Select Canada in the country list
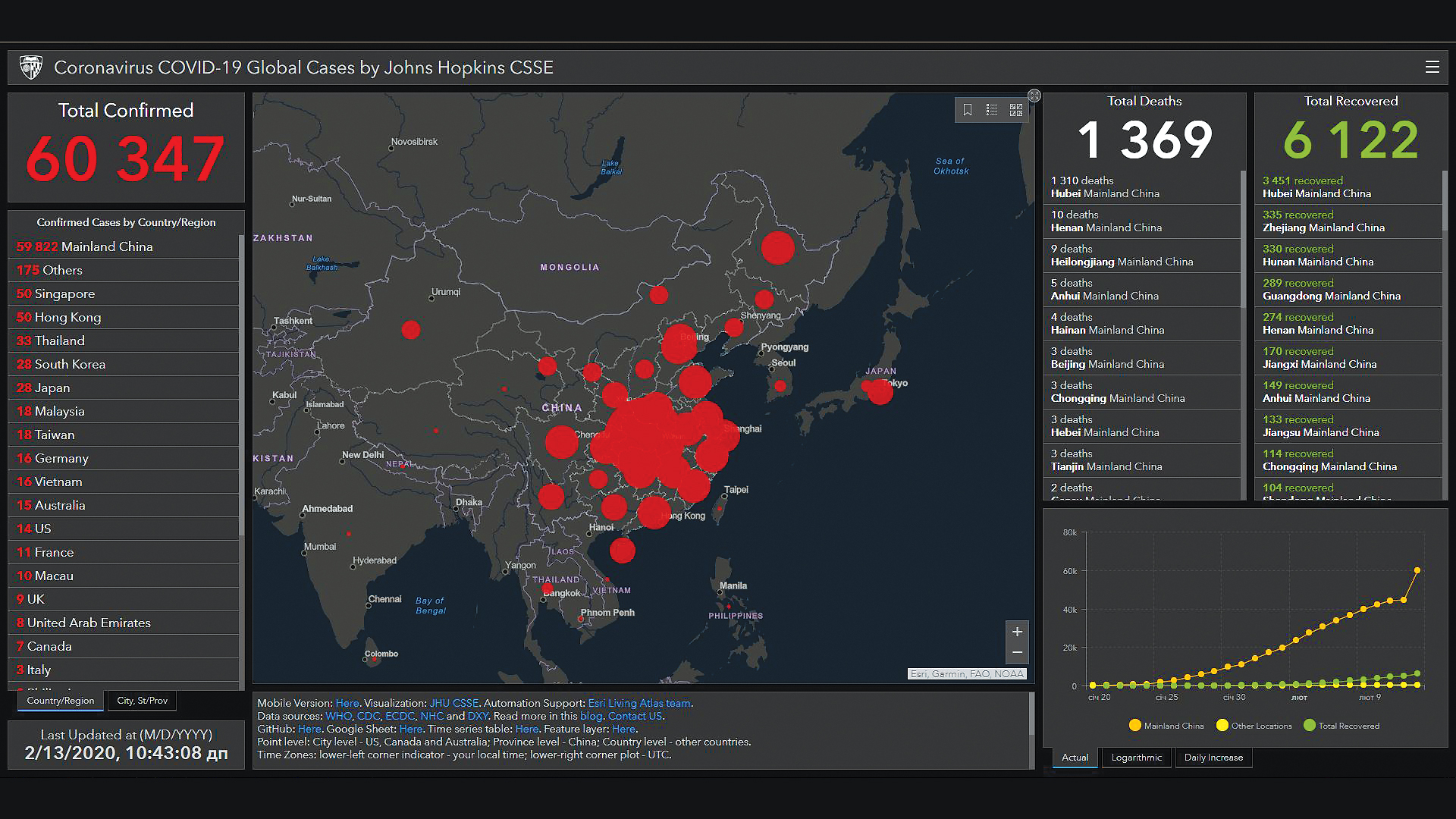This screenshot has width=1456, height=819. 123,646
